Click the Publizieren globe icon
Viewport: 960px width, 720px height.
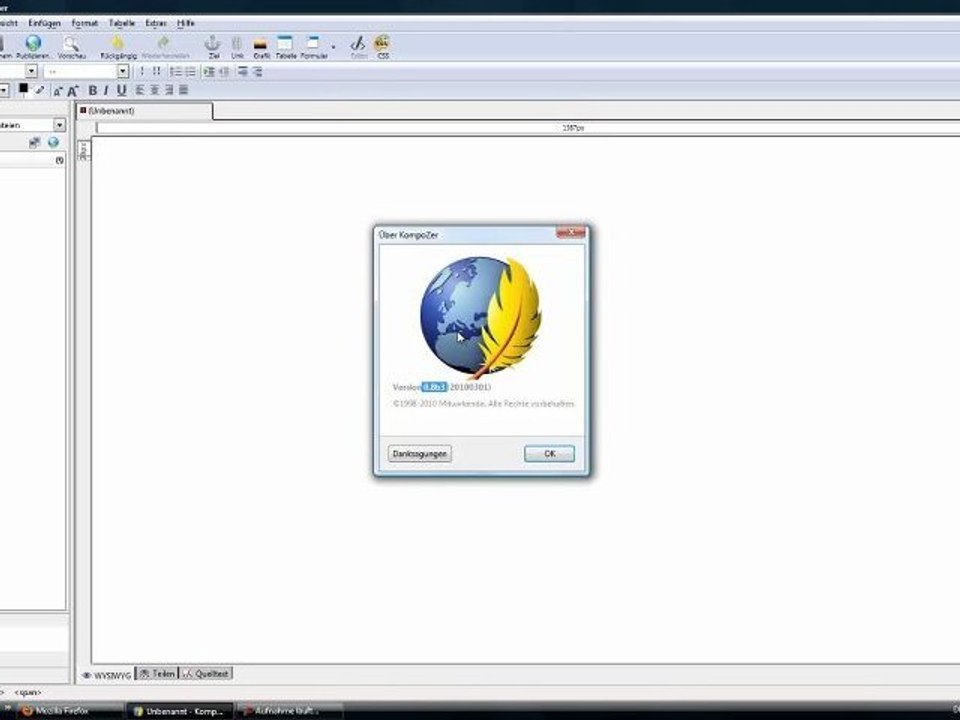click(x=33, y=43)
